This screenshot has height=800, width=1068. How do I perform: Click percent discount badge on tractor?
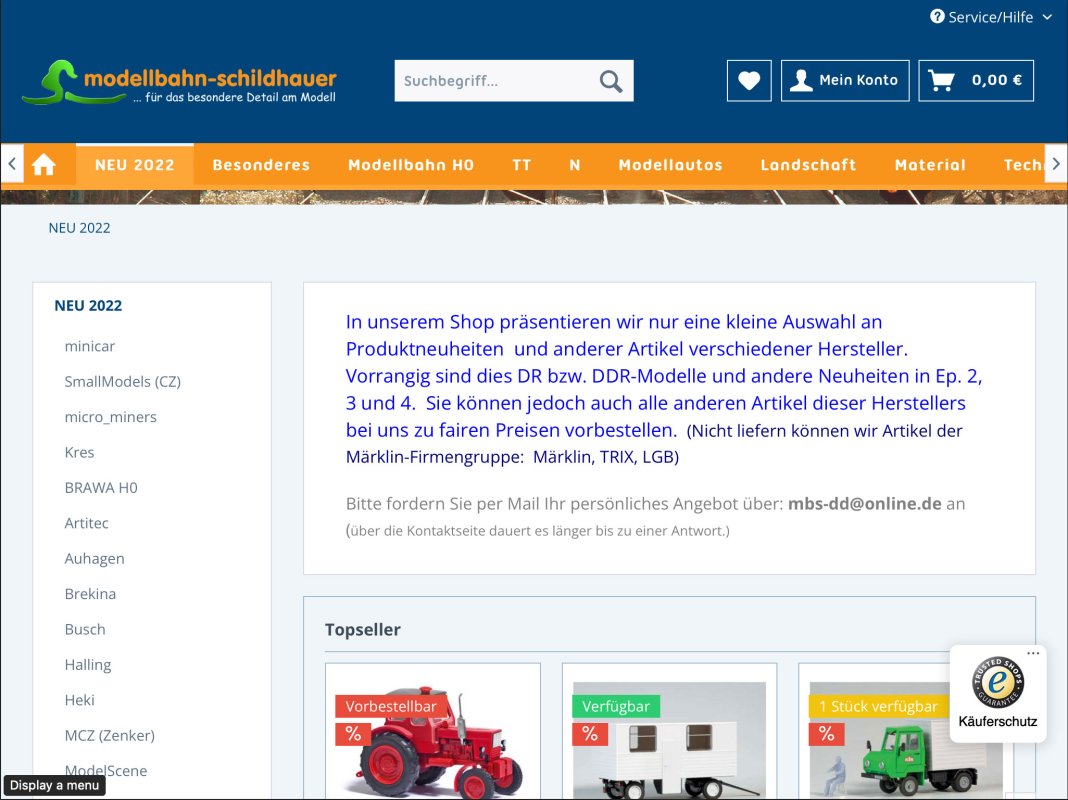tap(353, 734)
